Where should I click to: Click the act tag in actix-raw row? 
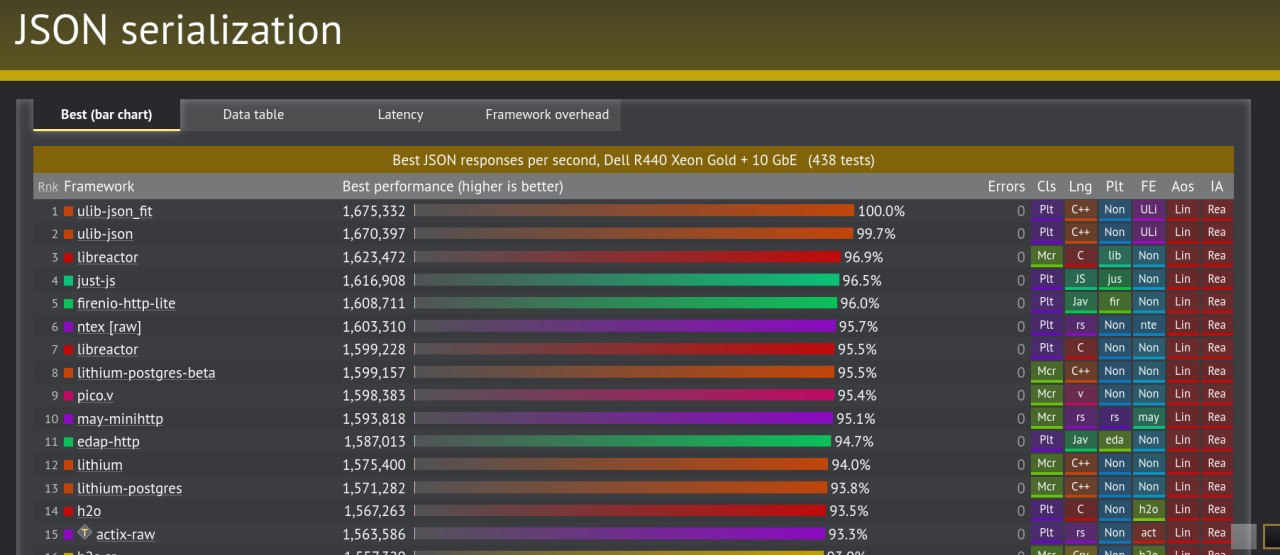1148,534
